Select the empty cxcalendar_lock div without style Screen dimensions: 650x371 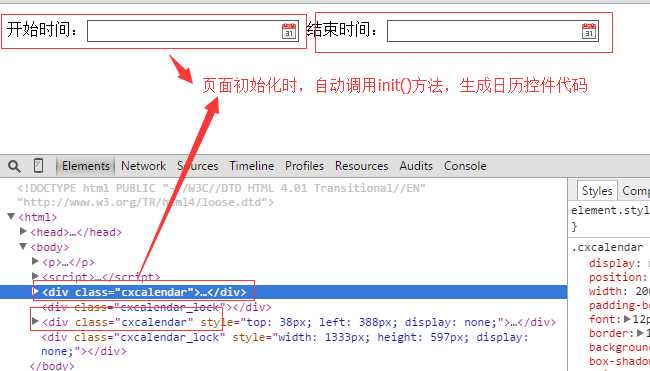[157, 308]
